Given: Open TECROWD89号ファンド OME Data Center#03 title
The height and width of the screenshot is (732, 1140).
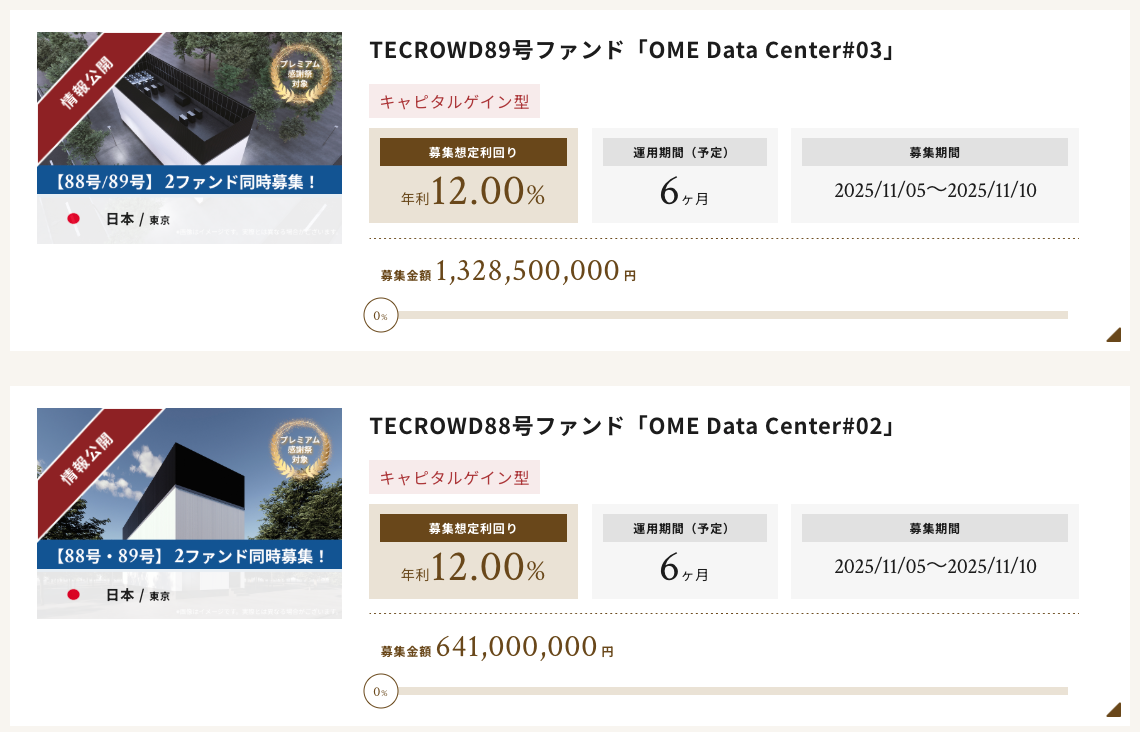Looking at the screenshot, I should click(x=631, y=50).
